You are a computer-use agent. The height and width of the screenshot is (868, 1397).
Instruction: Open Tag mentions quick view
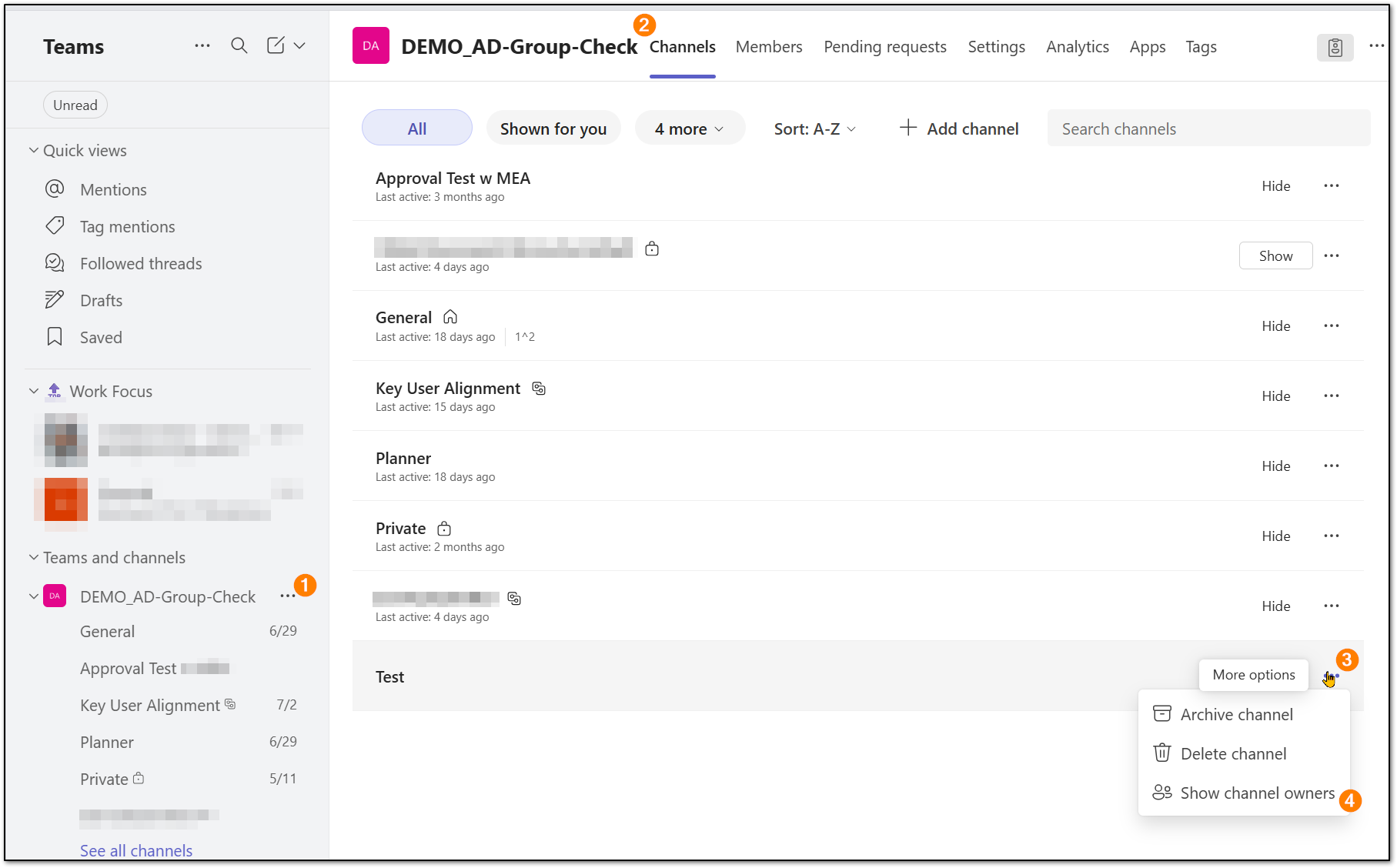[127, 226]
